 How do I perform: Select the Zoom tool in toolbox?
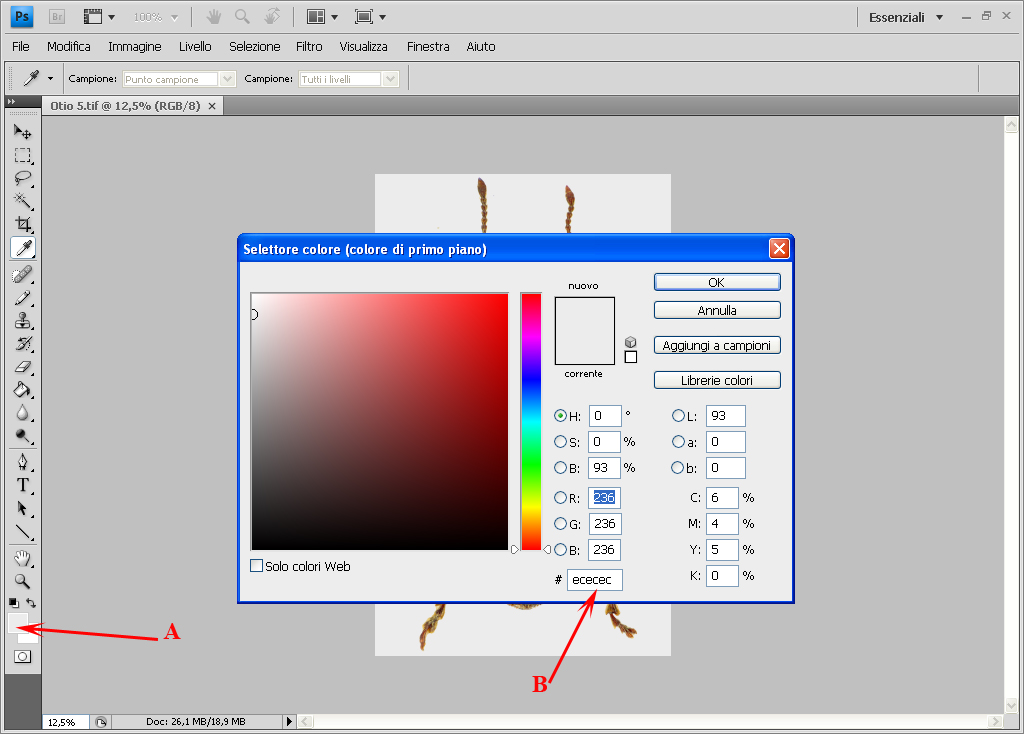click(x=22, y=580)
